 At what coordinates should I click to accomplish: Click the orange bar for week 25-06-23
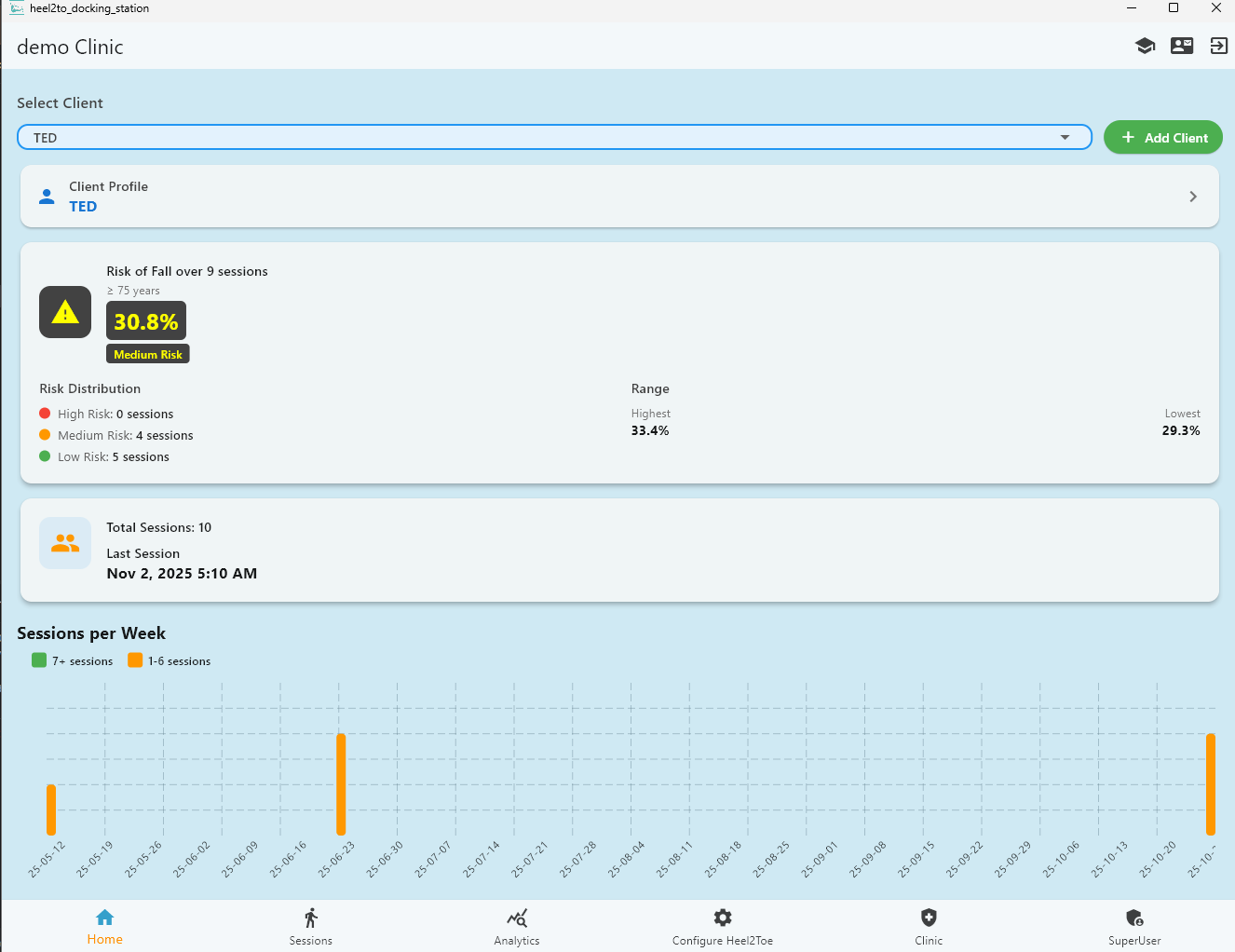341,784
